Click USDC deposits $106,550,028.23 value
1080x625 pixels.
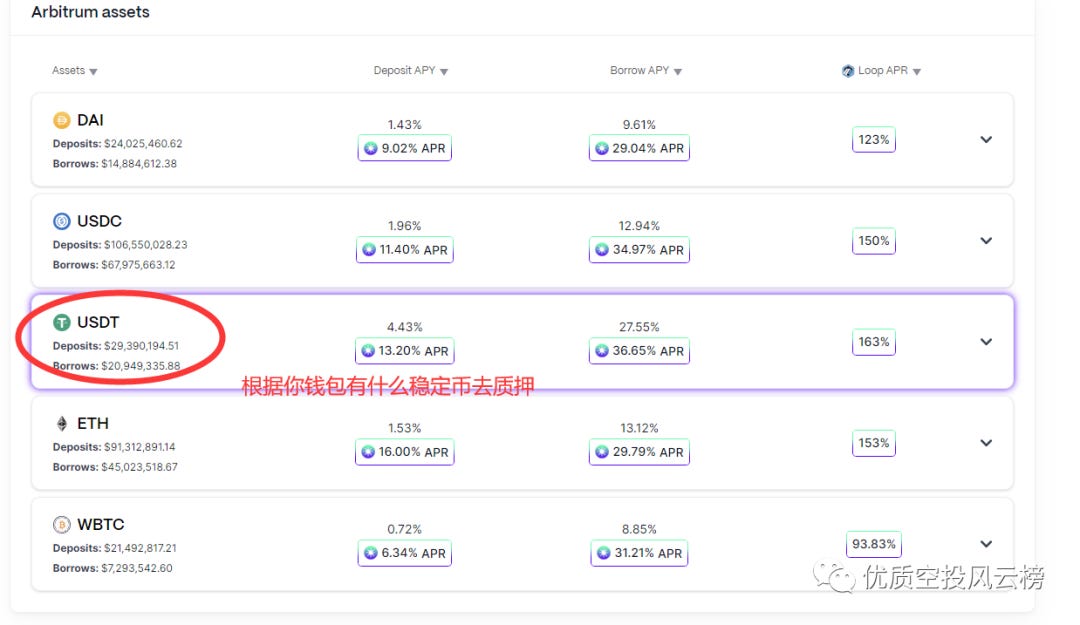[145, 245]
